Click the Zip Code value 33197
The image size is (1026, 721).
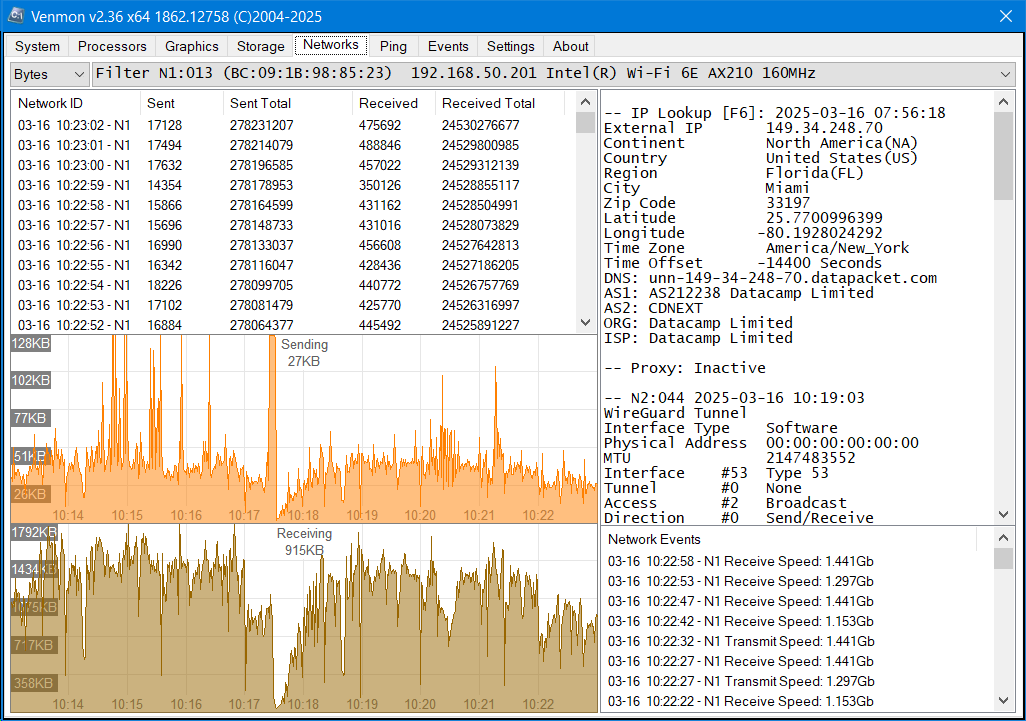point(788,203)
